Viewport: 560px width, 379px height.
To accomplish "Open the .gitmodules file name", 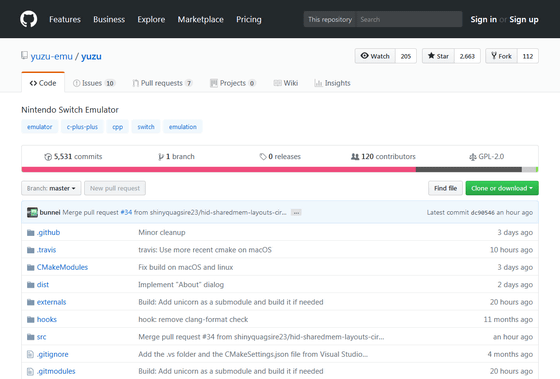I will pyautogui.click(x=56, y=371).
